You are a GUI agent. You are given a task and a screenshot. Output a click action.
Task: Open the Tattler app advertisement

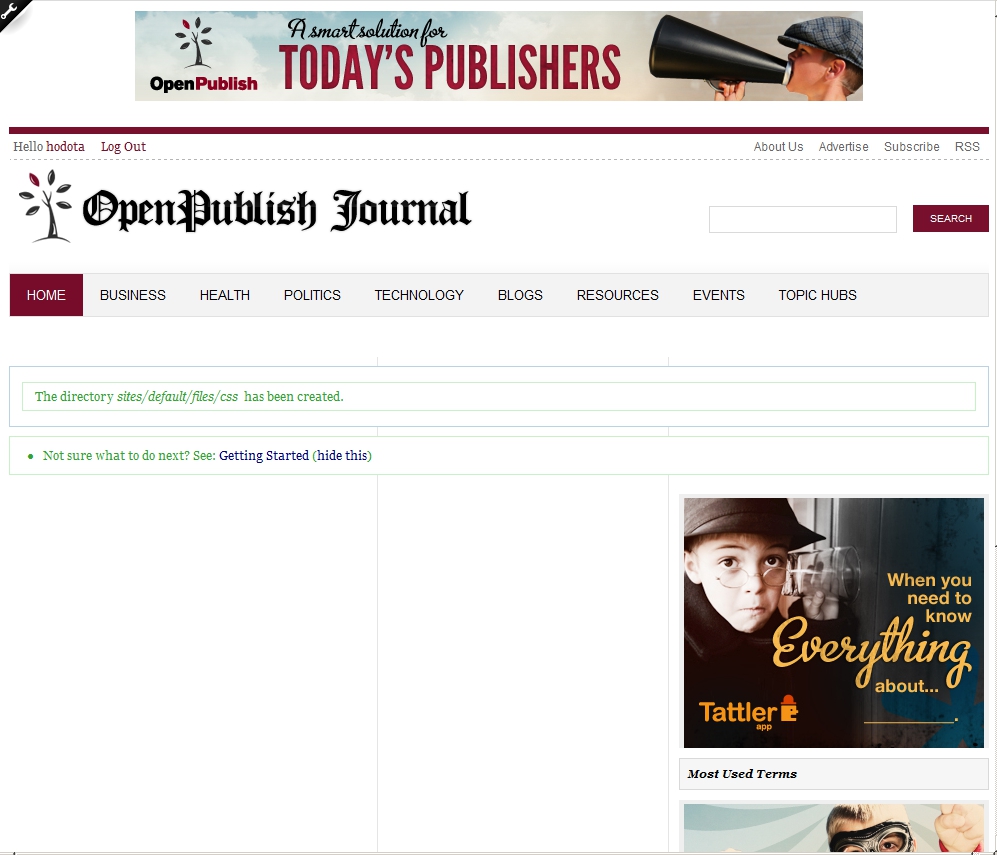[x=834, y=622]
